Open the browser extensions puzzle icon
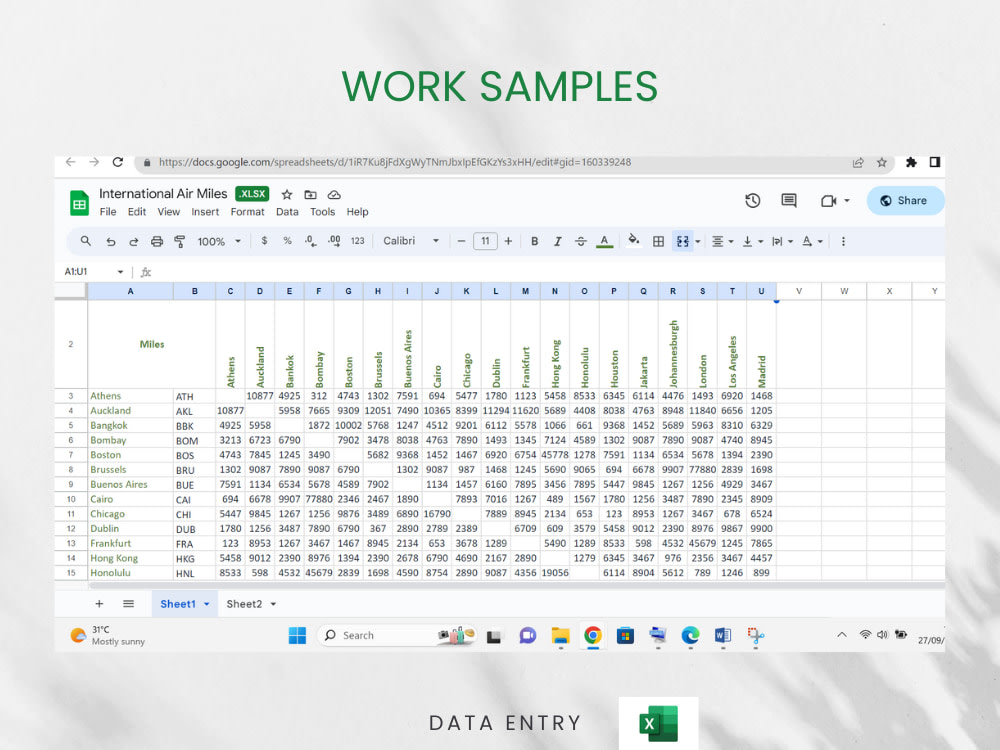 911,162
